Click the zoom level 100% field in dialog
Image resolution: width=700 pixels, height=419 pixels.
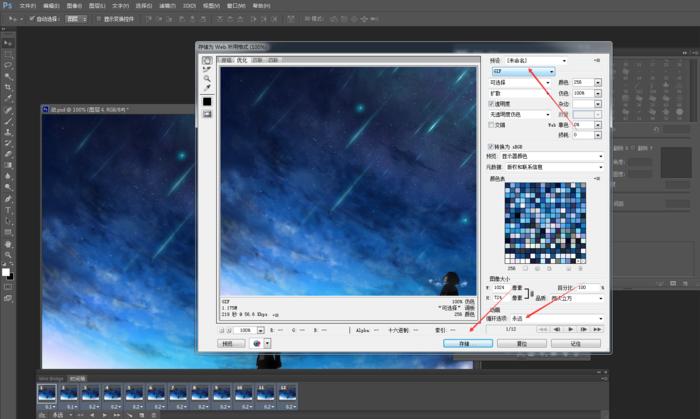pos(245,330)
